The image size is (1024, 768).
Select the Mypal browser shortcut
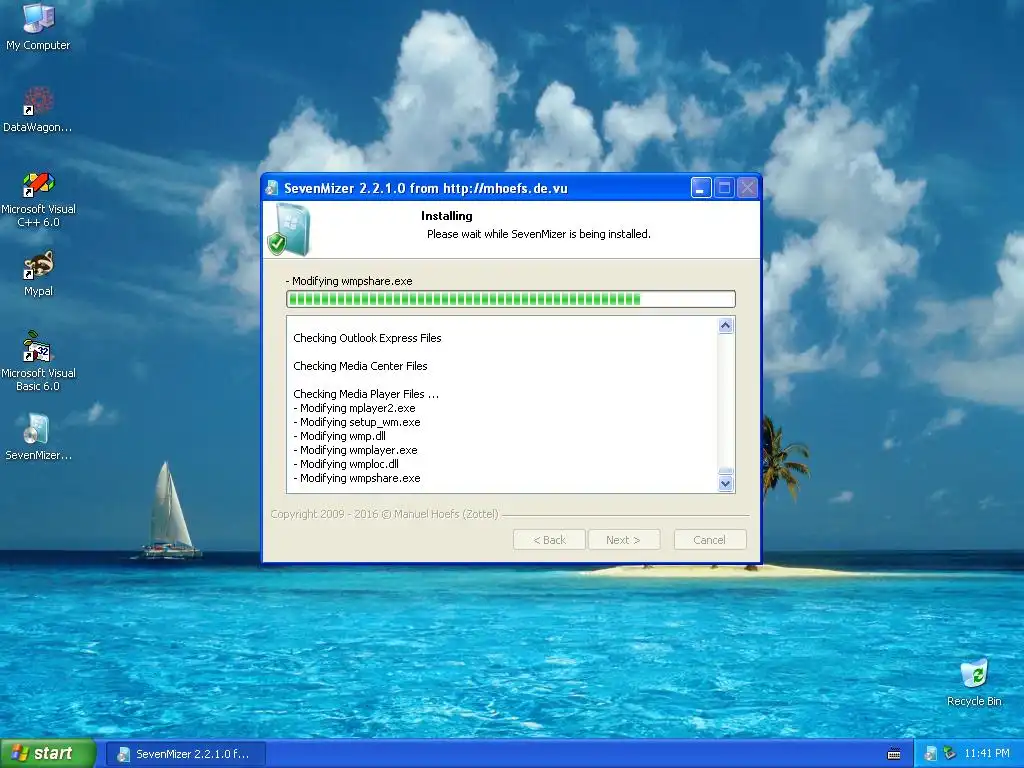pyautogui.click(x=38, y=274)
